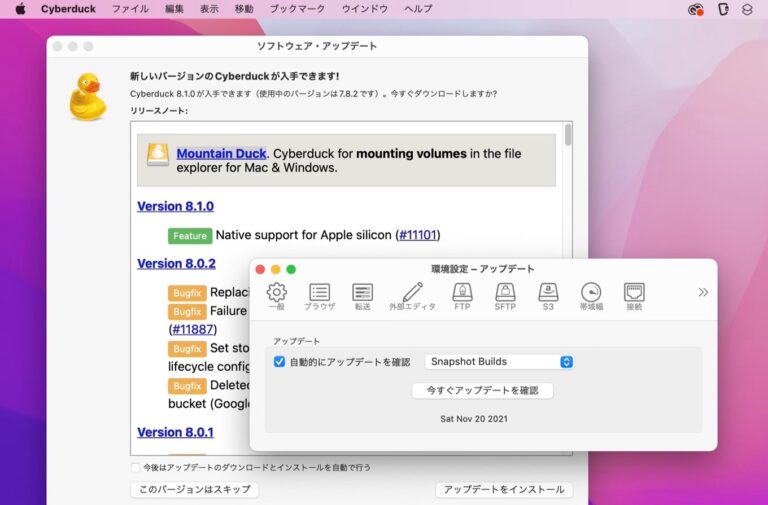Viewport: 768px width, 505px height.
Task: Click the release notes scrollbar thumb
Action: (x=568, y=135)
